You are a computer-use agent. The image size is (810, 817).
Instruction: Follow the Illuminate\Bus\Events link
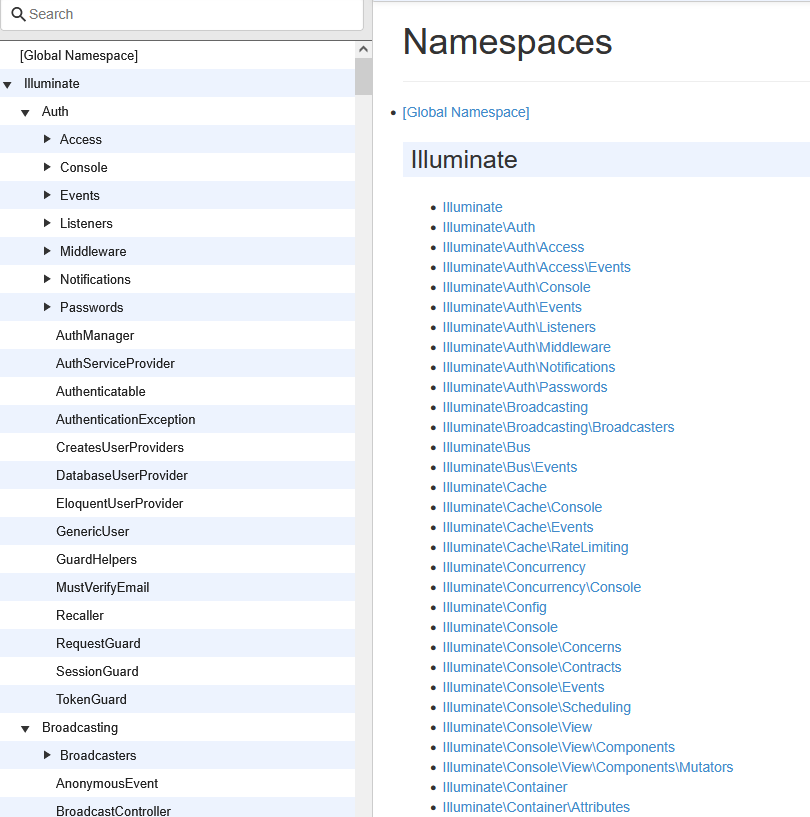[509, 467]
